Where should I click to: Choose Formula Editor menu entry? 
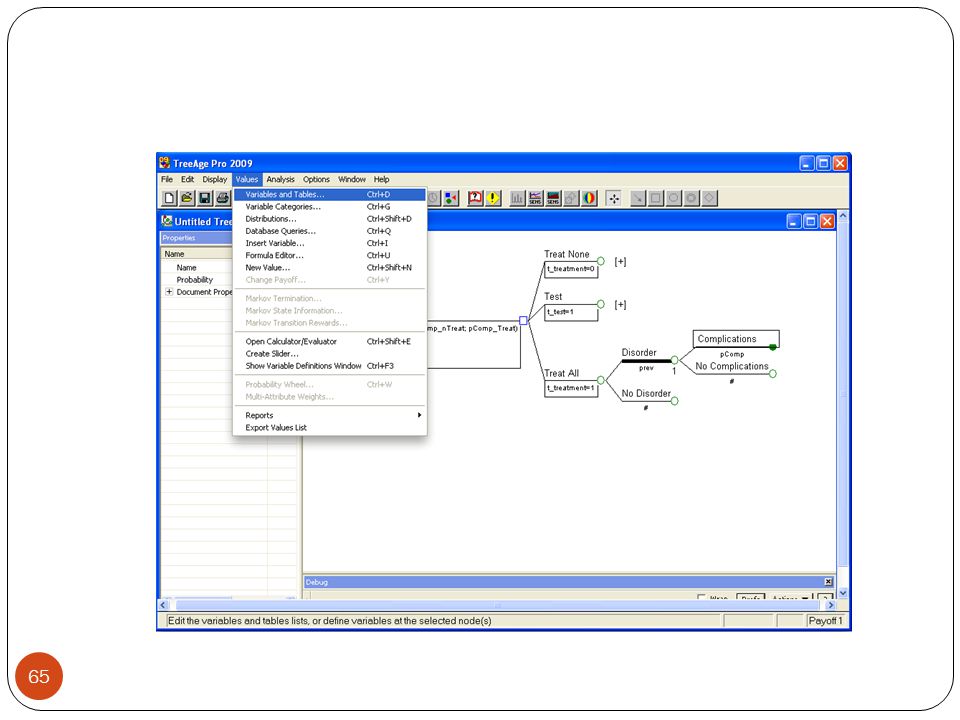[x=329, y=255]
